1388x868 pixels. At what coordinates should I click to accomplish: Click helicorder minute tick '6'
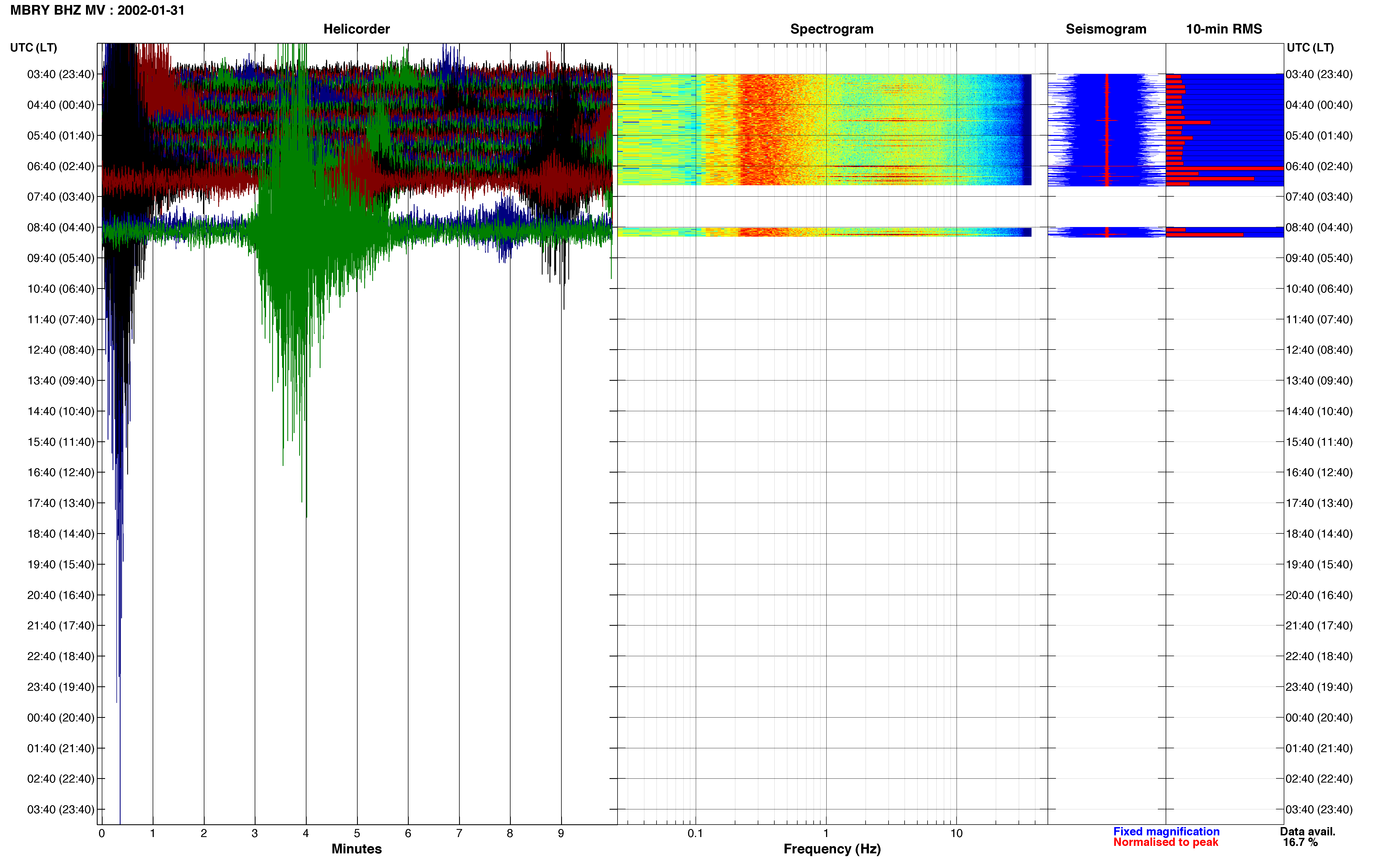pos(408,833)
